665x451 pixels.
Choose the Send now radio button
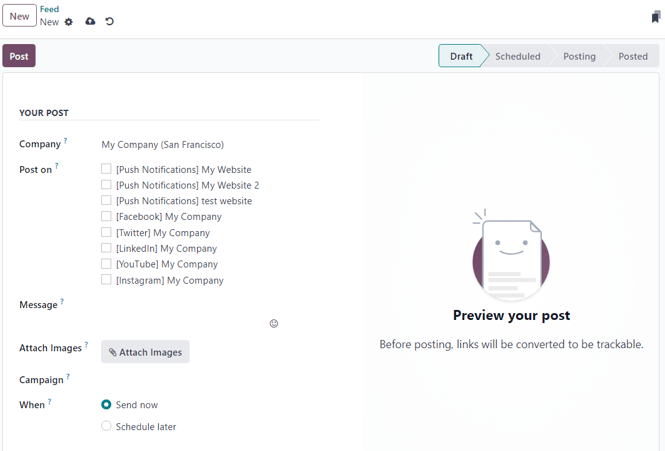coord(106,405)
